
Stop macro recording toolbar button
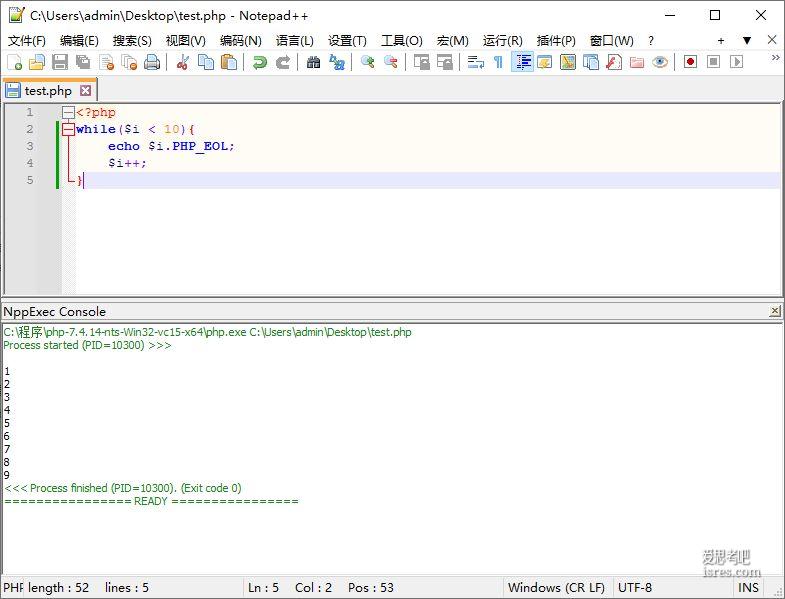pyautogui.click(x=713, y=62)
